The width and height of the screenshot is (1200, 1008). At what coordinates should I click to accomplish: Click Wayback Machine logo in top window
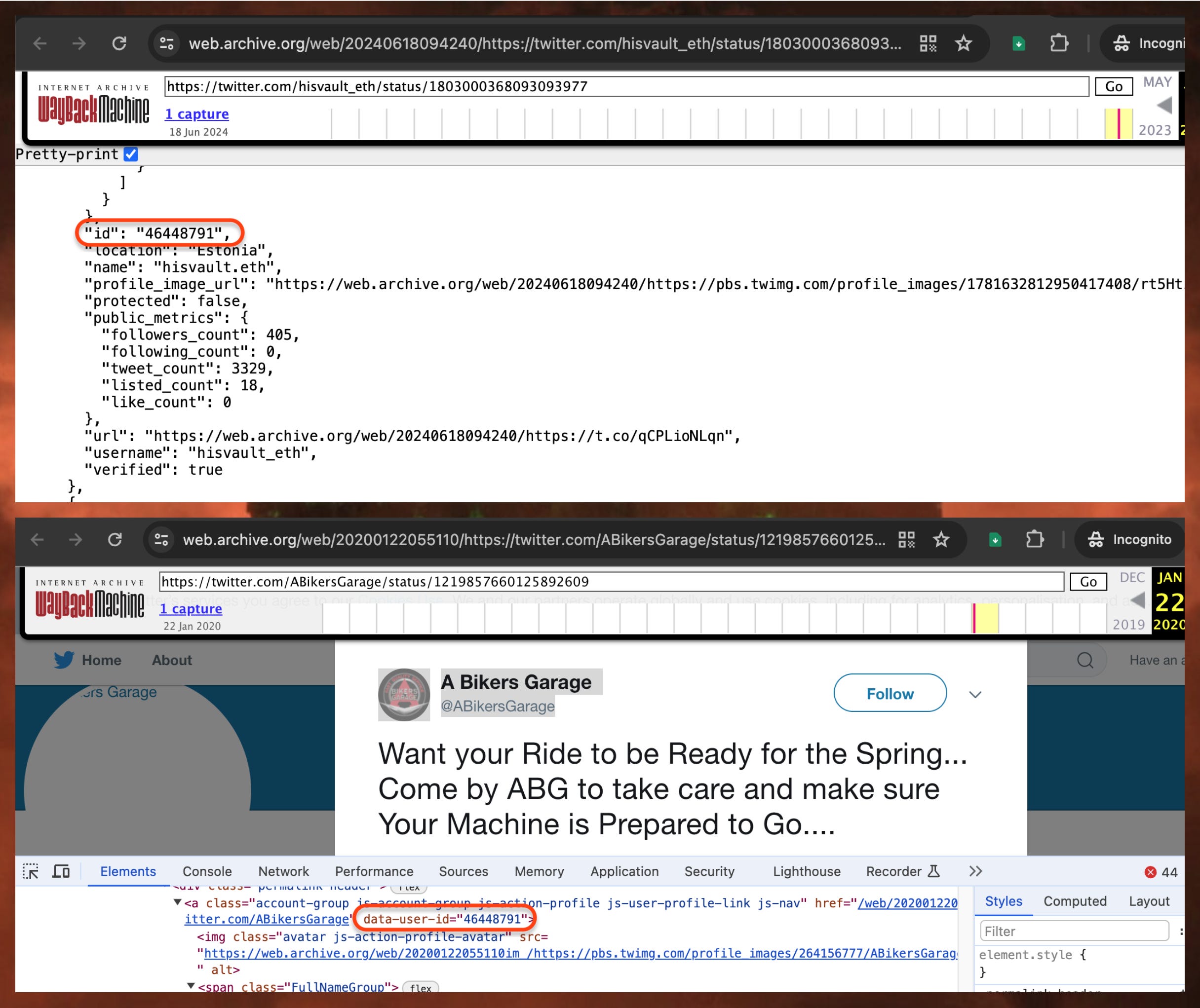click(94, 104)
